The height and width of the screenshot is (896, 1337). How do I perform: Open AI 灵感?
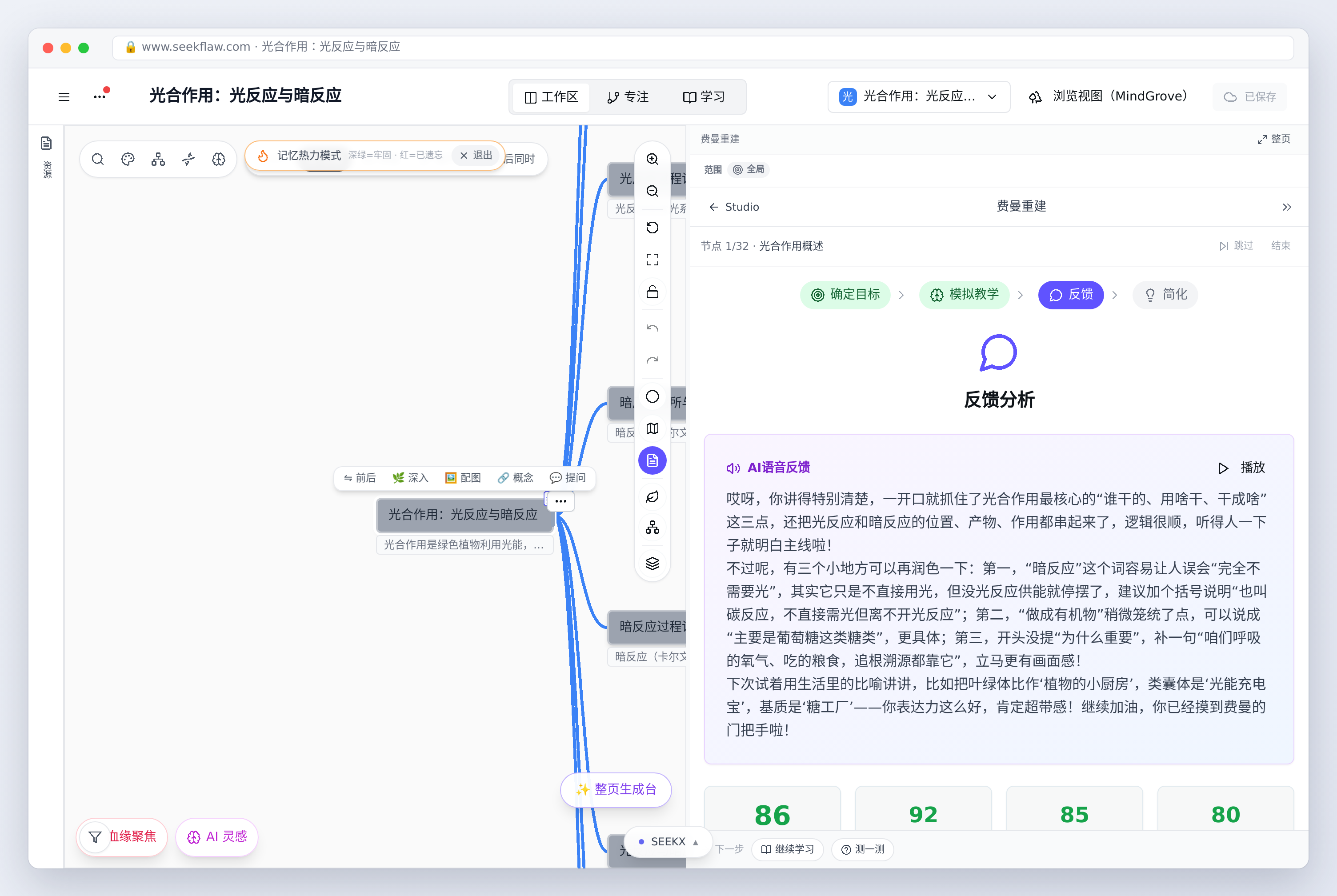click(x=217, y=837)
